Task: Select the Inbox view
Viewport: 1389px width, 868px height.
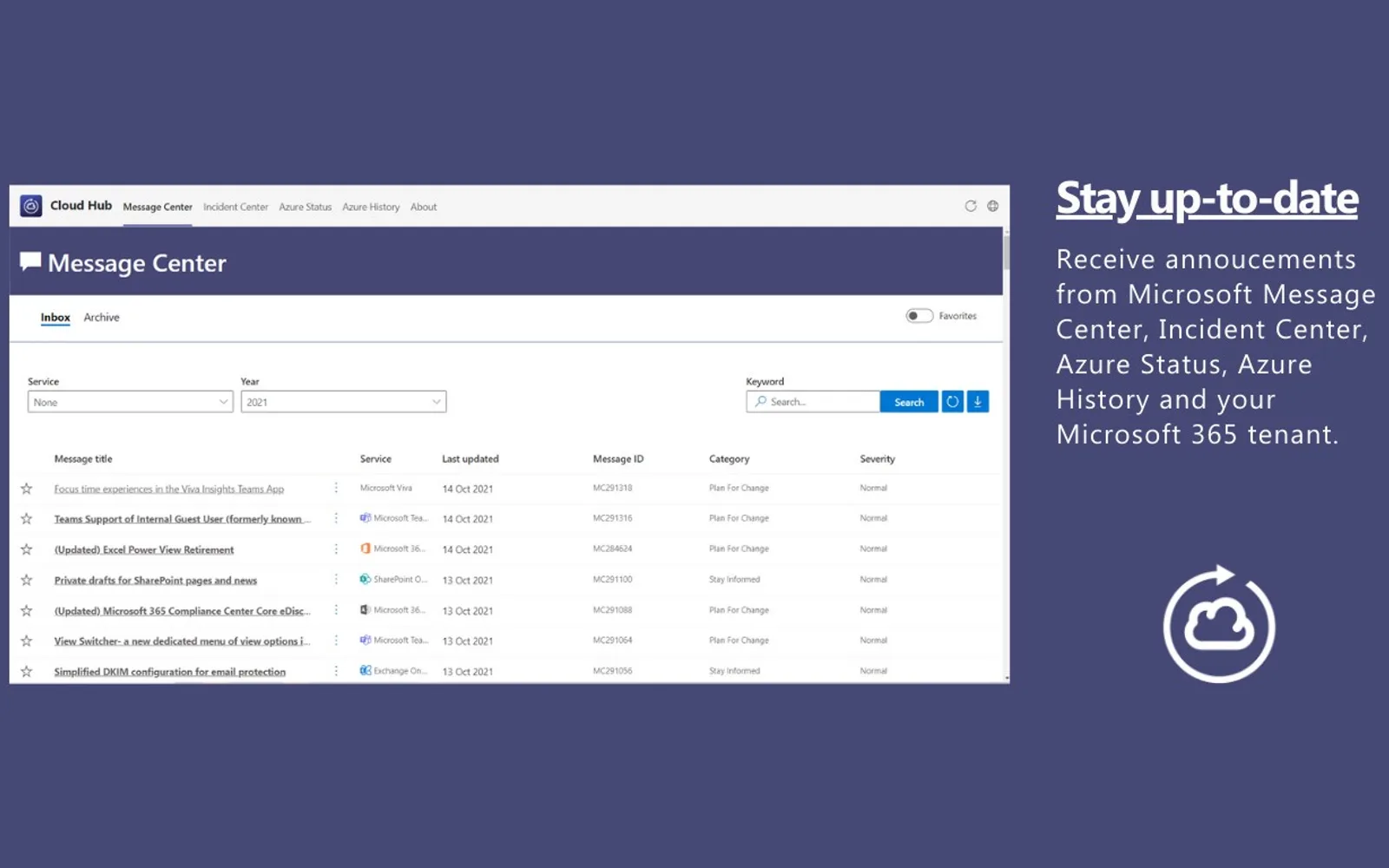Action: (x=56, y=318)
